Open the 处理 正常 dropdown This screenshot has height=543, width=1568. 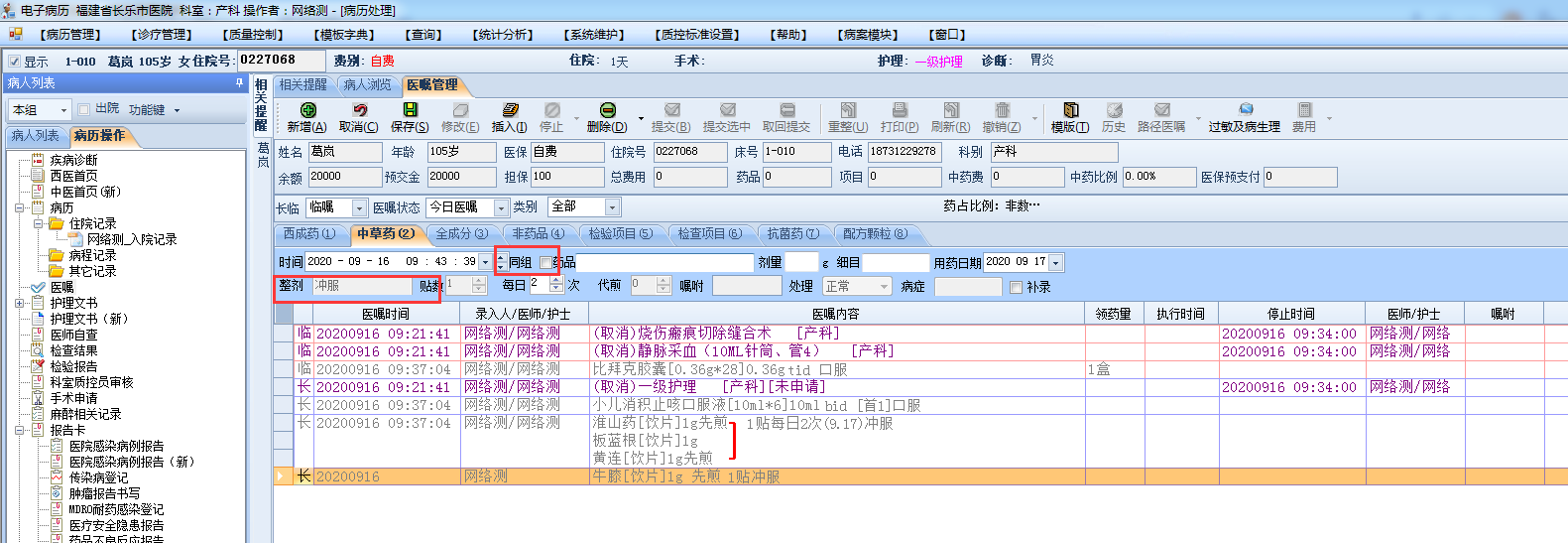[x=884, y=287]
